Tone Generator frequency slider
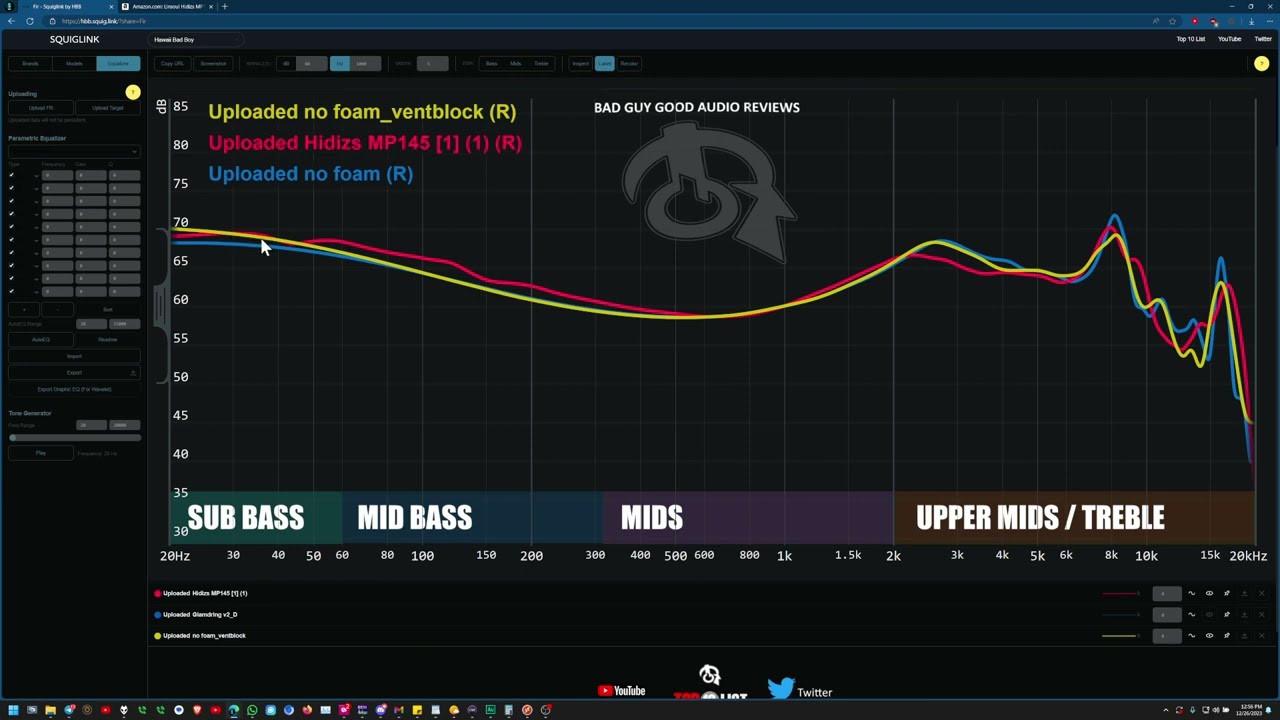The image size is (1280, 720). coord(74,438)
